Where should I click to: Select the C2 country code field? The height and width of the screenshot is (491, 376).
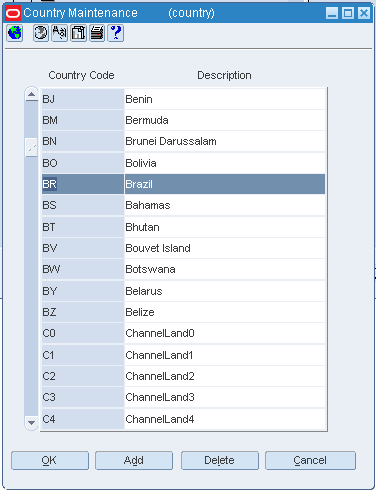click(x=83, y=376)
